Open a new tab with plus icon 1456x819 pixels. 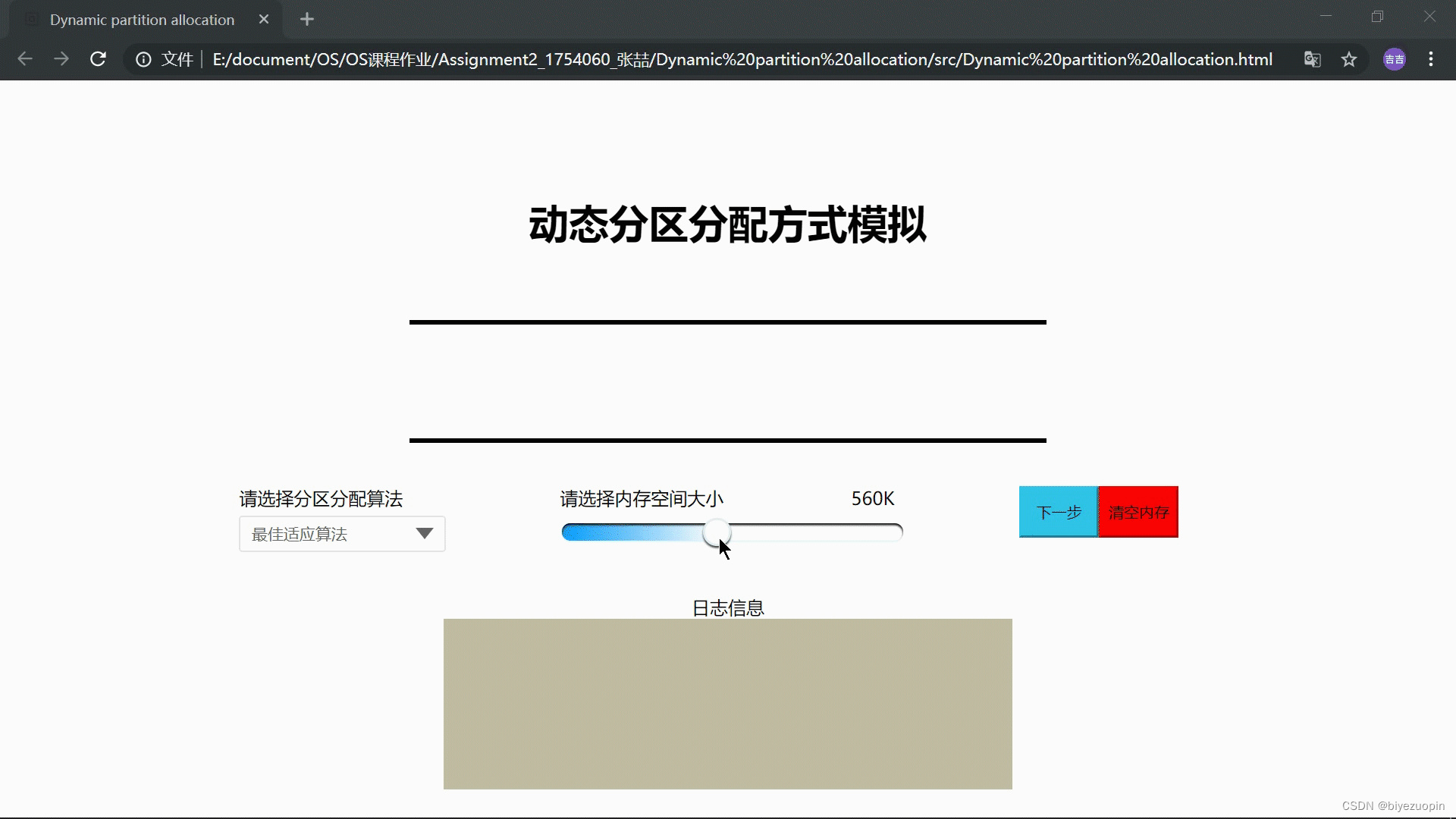[306, 20]
